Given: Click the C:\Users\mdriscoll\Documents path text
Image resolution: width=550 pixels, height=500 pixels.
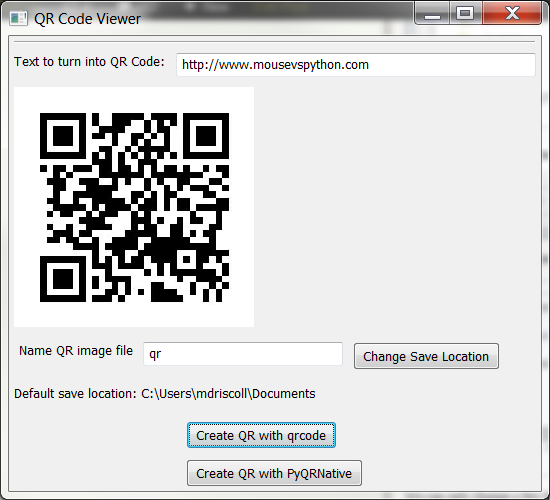Looking at the screenshot, I should pos(228,394).
